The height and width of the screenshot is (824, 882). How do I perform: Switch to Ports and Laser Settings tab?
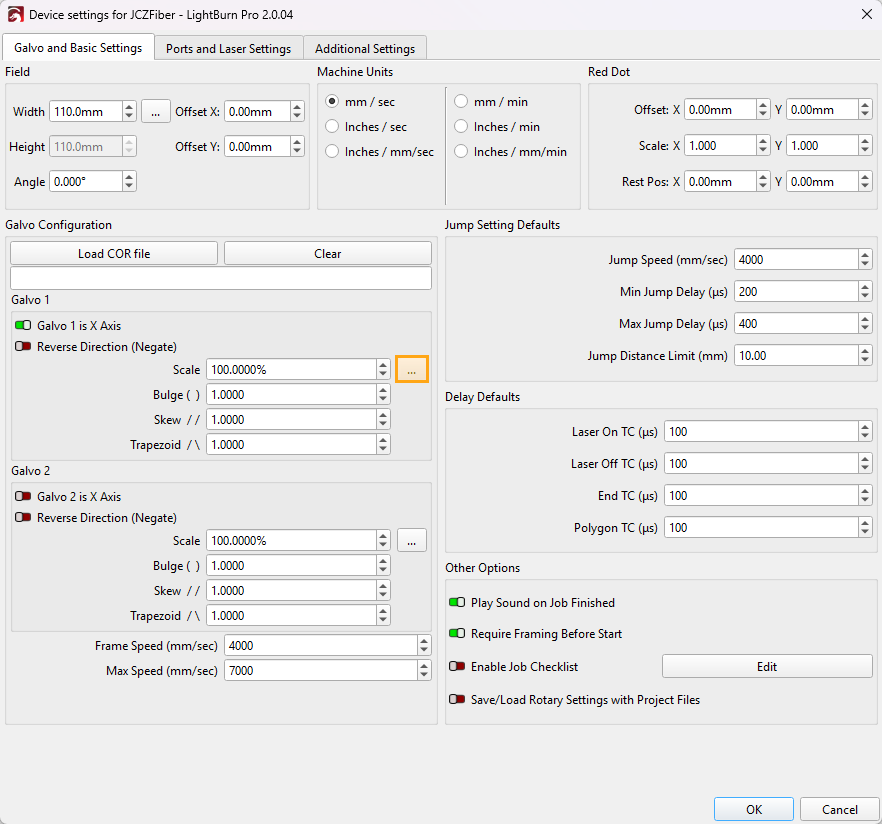[x=228, y=48]
